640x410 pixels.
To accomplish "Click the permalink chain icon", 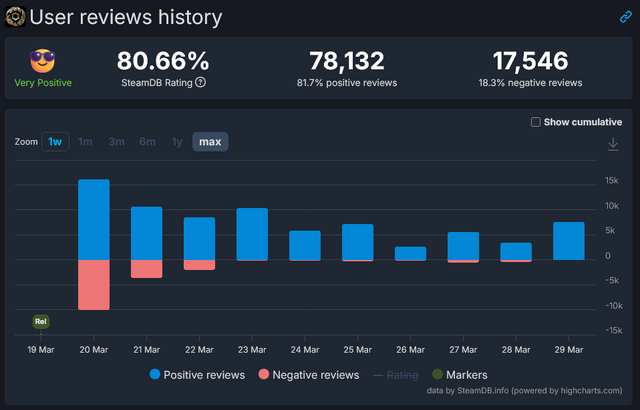I will (x=625, y=17).
